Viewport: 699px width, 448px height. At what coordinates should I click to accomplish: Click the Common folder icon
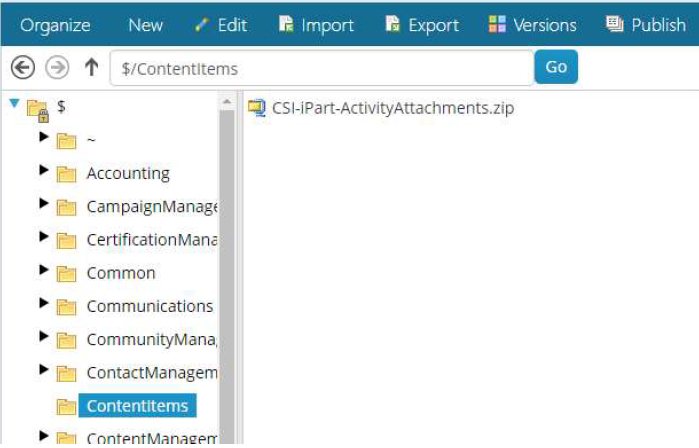(x=67, y=273)
